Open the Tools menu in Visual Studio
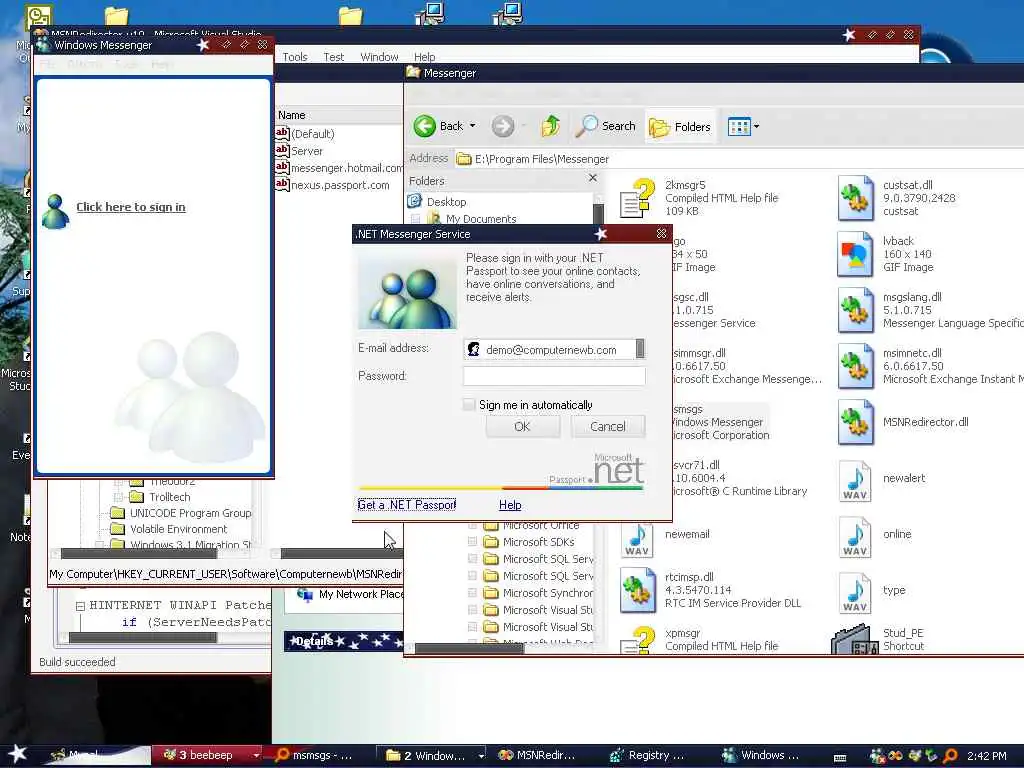1024x768 pixels. tap(295, 57)
